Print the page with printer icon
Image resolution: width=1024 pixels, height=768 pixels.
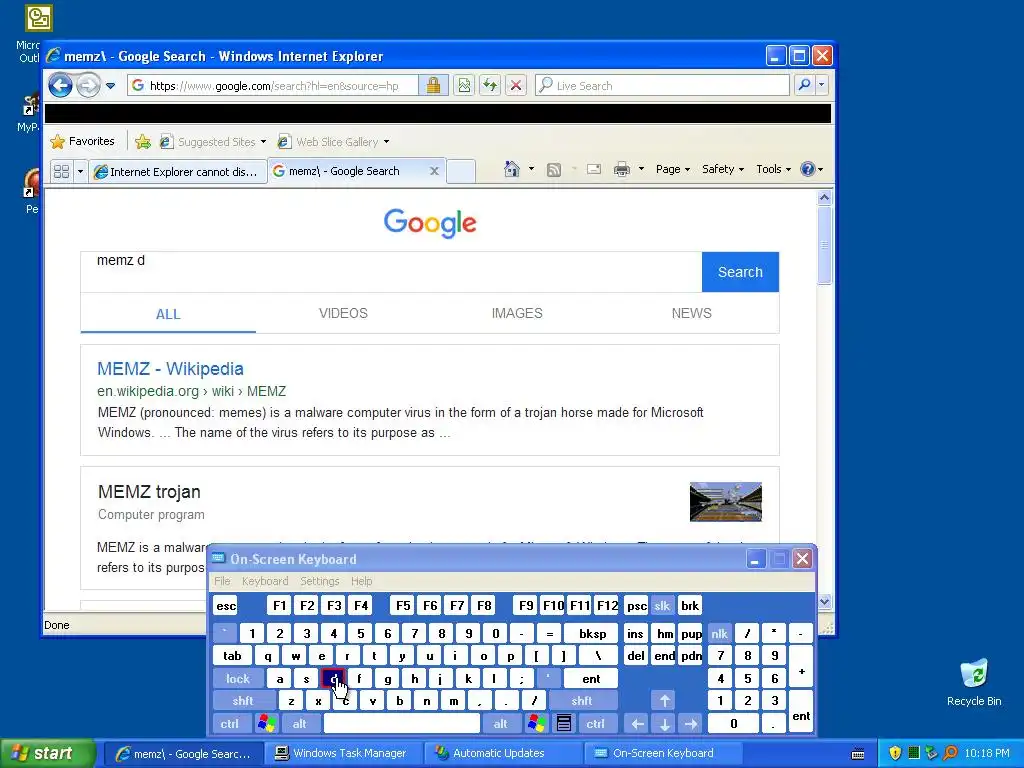click(x=622, y=170)
